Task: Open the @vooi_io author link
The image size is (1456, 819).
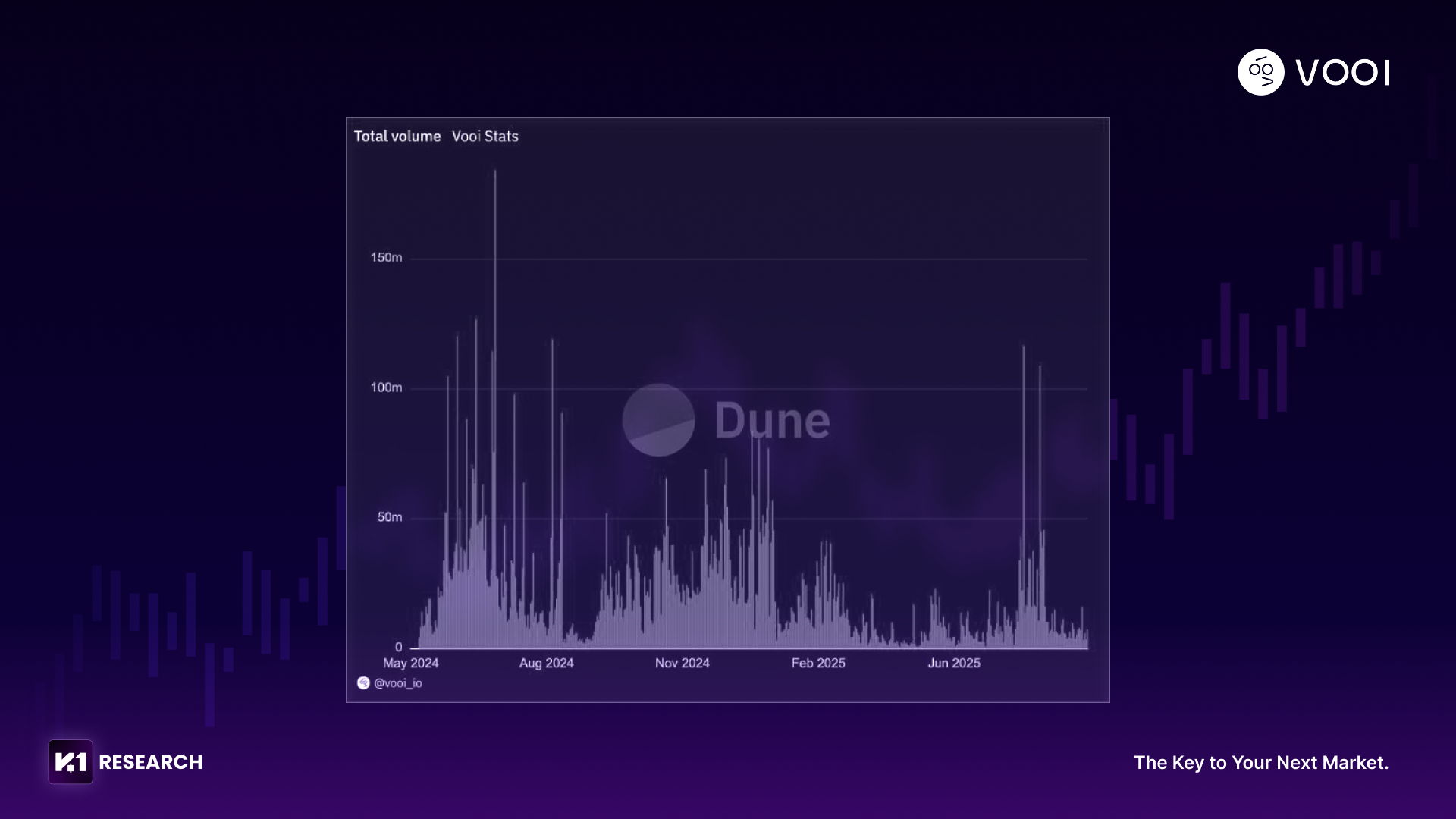Action: [398, 683]
